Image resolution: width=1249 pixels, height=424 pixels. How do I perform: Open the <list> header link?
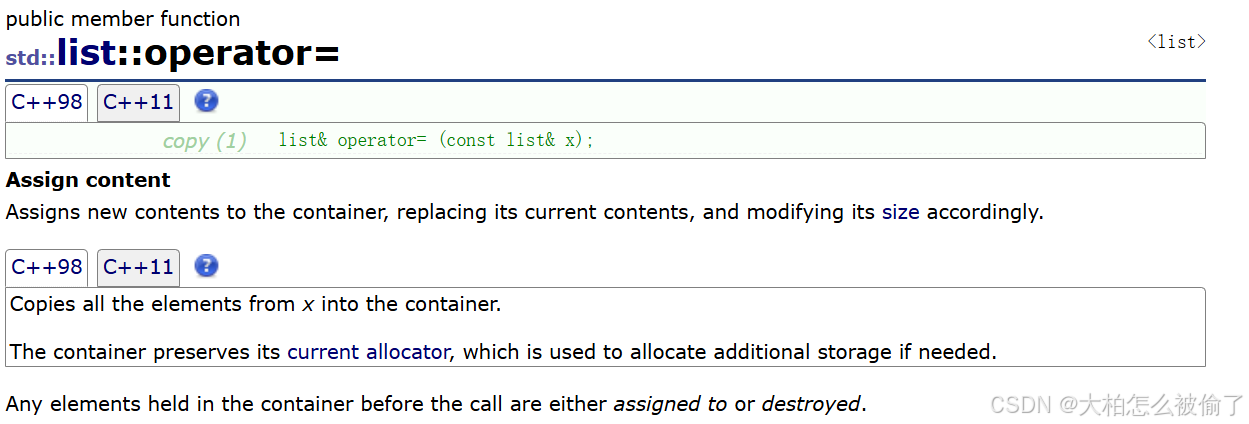point(1176,42)
